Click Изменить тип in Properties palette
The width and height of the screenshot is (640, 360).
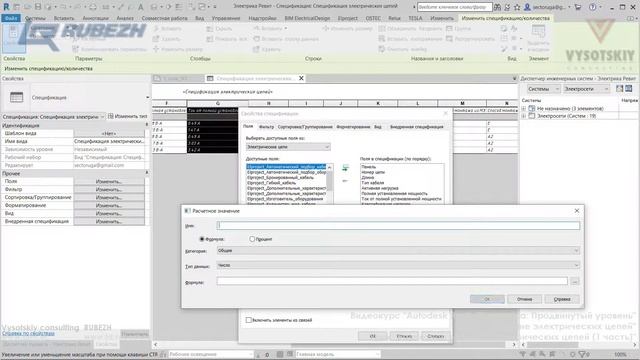(x=128, y=116)
